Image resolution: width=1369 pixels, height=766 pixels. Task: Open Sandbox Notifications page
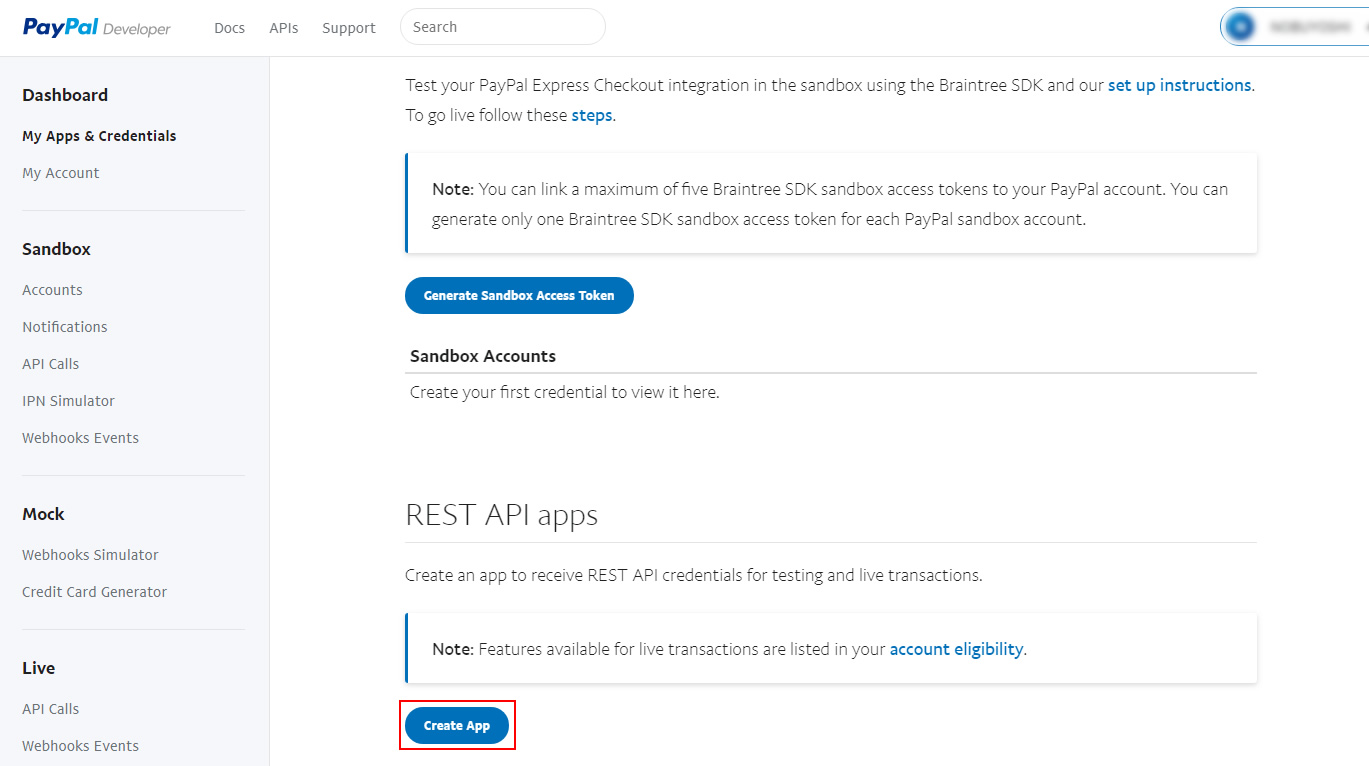point(65,327)
